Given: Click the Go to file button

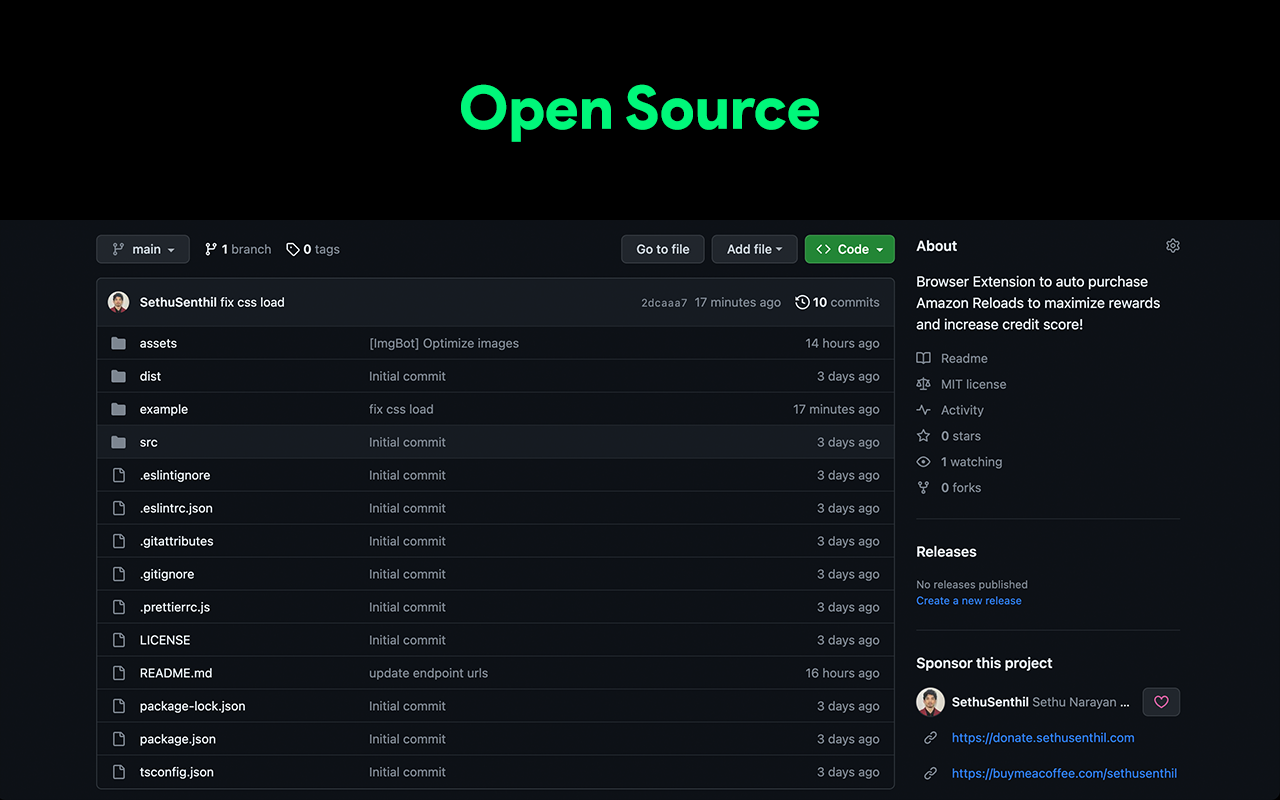Looking at the screenshot, I should [663, 249].
